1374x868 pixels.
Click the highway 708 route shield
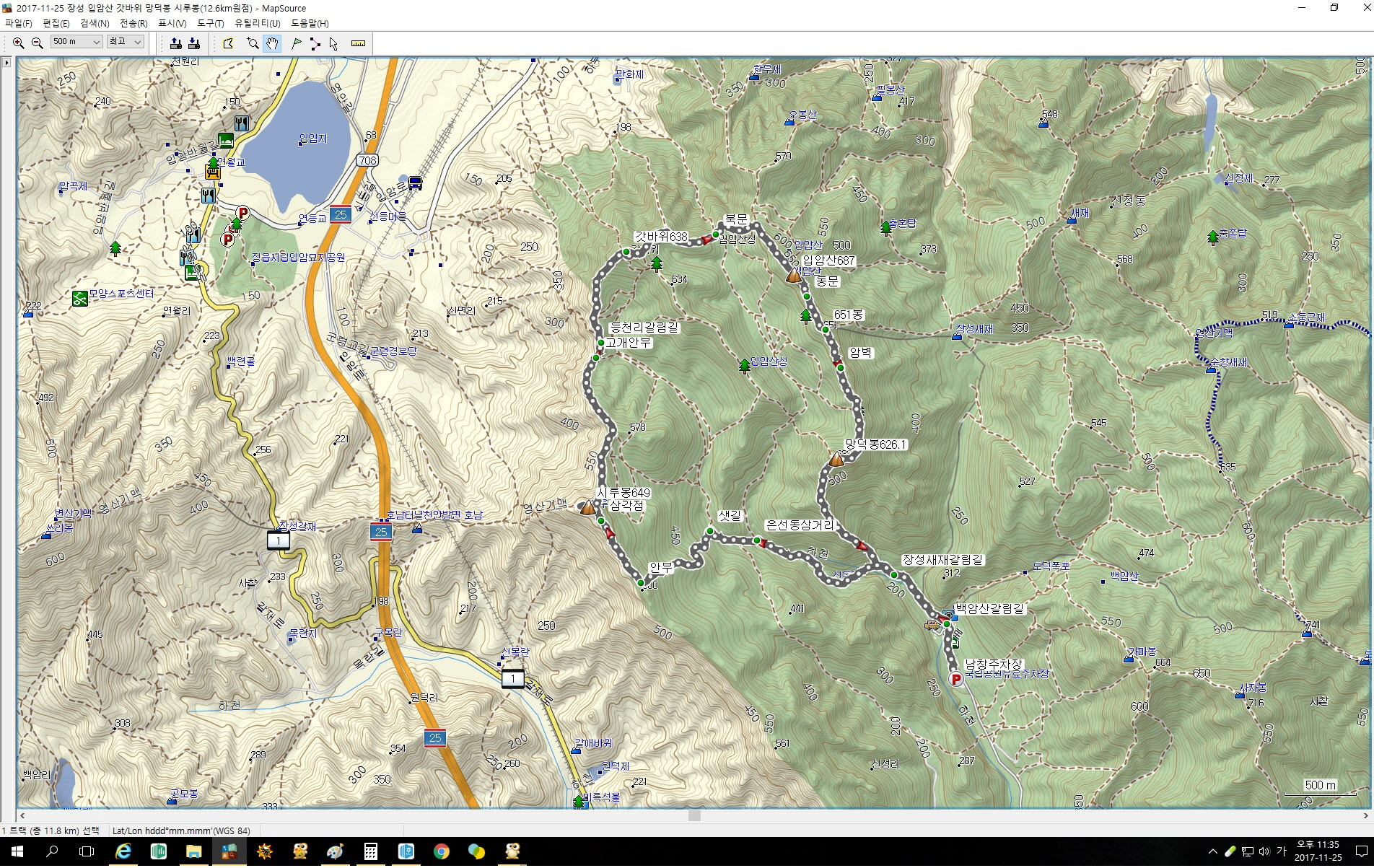pos(367,160)
